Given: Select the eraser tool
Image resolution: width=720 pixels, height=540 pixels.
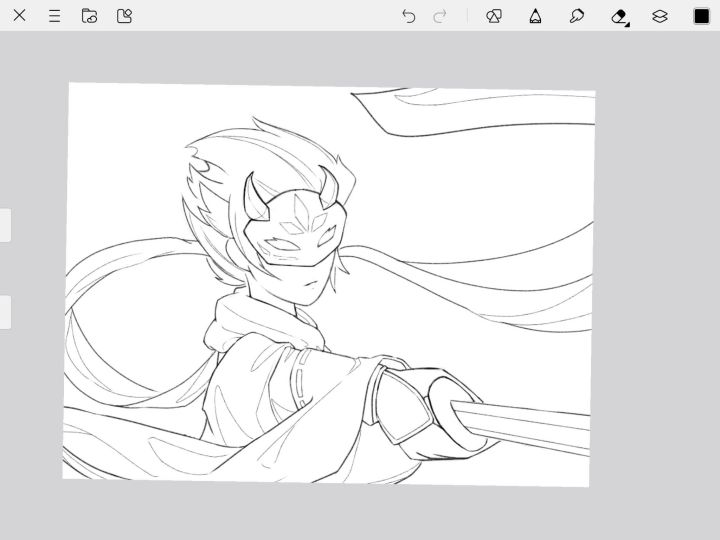Looking at the screenshot, I should tap(619, 16).
